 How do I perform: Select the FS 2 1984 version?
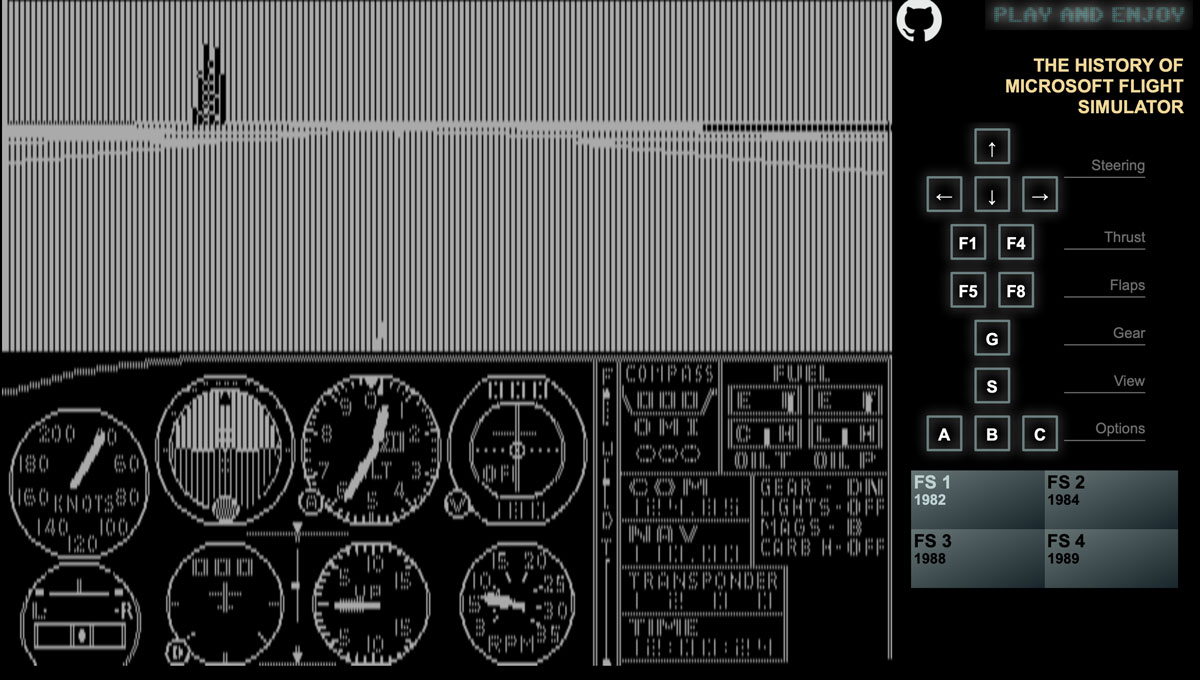[x=1111, y=499]
